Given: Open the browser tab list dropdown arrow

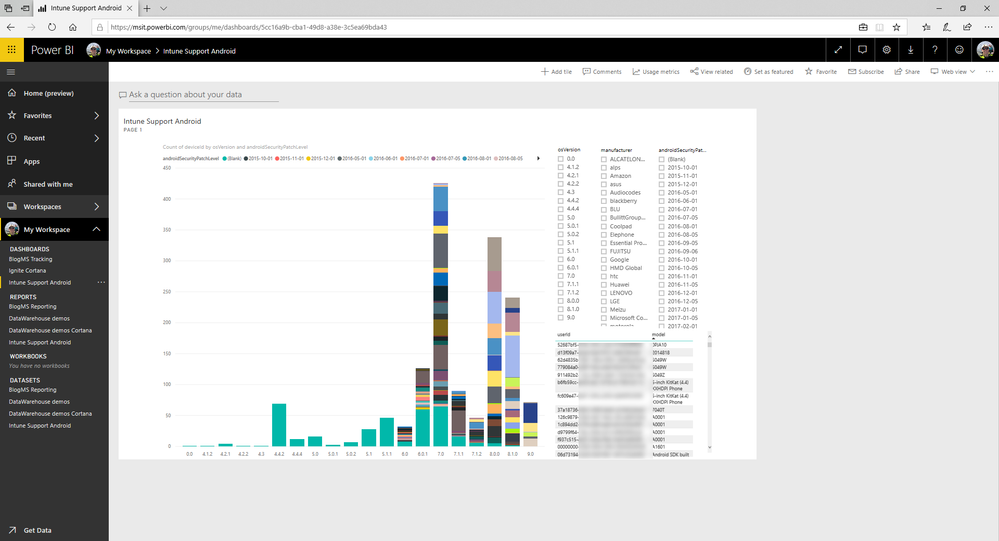Looking at the screenshot, I should coord(163,8).
